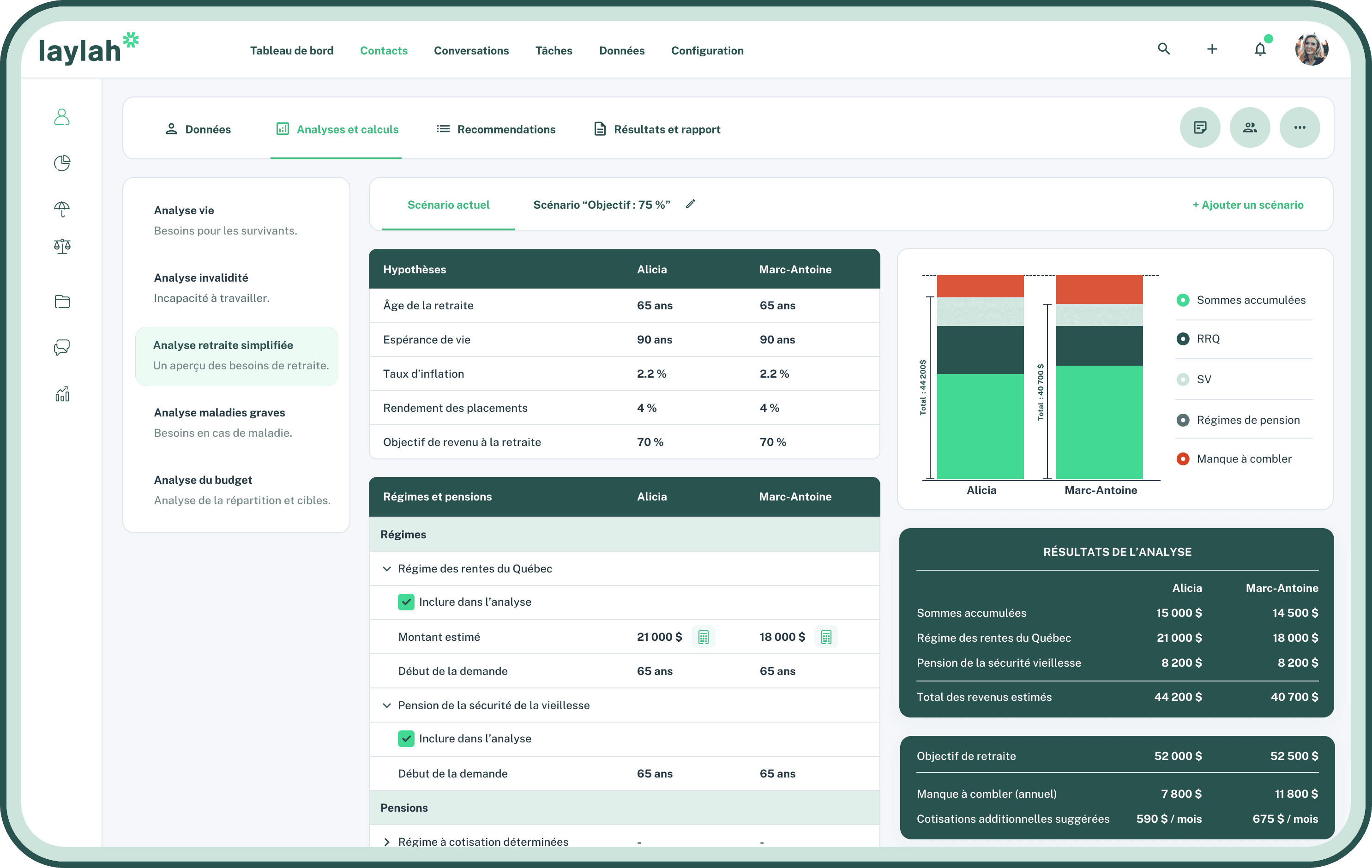Open the umbrella insurance sidebar icon
Screen dimensions: 1372x868
[x=61, y=209]
